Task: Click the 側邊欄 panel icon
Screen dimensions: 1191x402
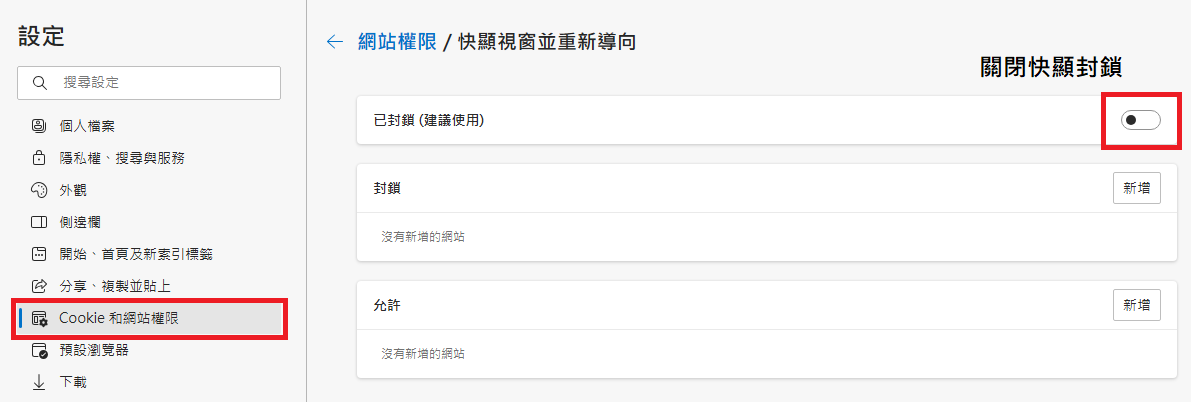Action: coord(40,222)
